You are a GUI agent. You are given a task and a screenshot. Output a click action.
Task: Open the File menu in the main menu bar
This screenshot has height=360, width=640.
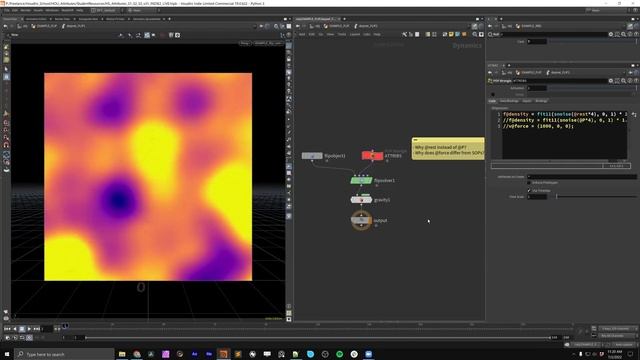[7, 10]
